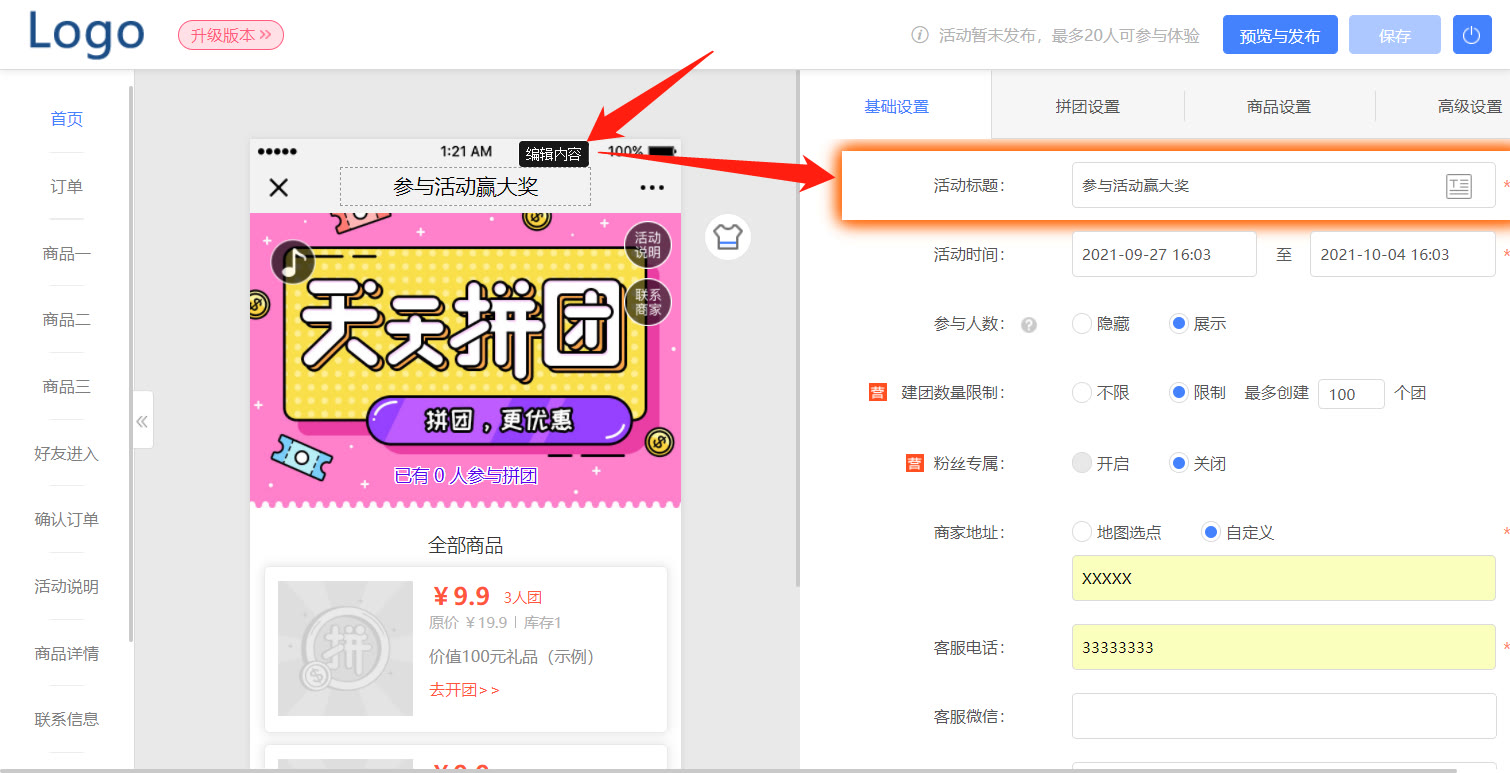Enable 开启 for 粉丝专属 option
Viewport: 1510px width, 773px height.
1081,463
